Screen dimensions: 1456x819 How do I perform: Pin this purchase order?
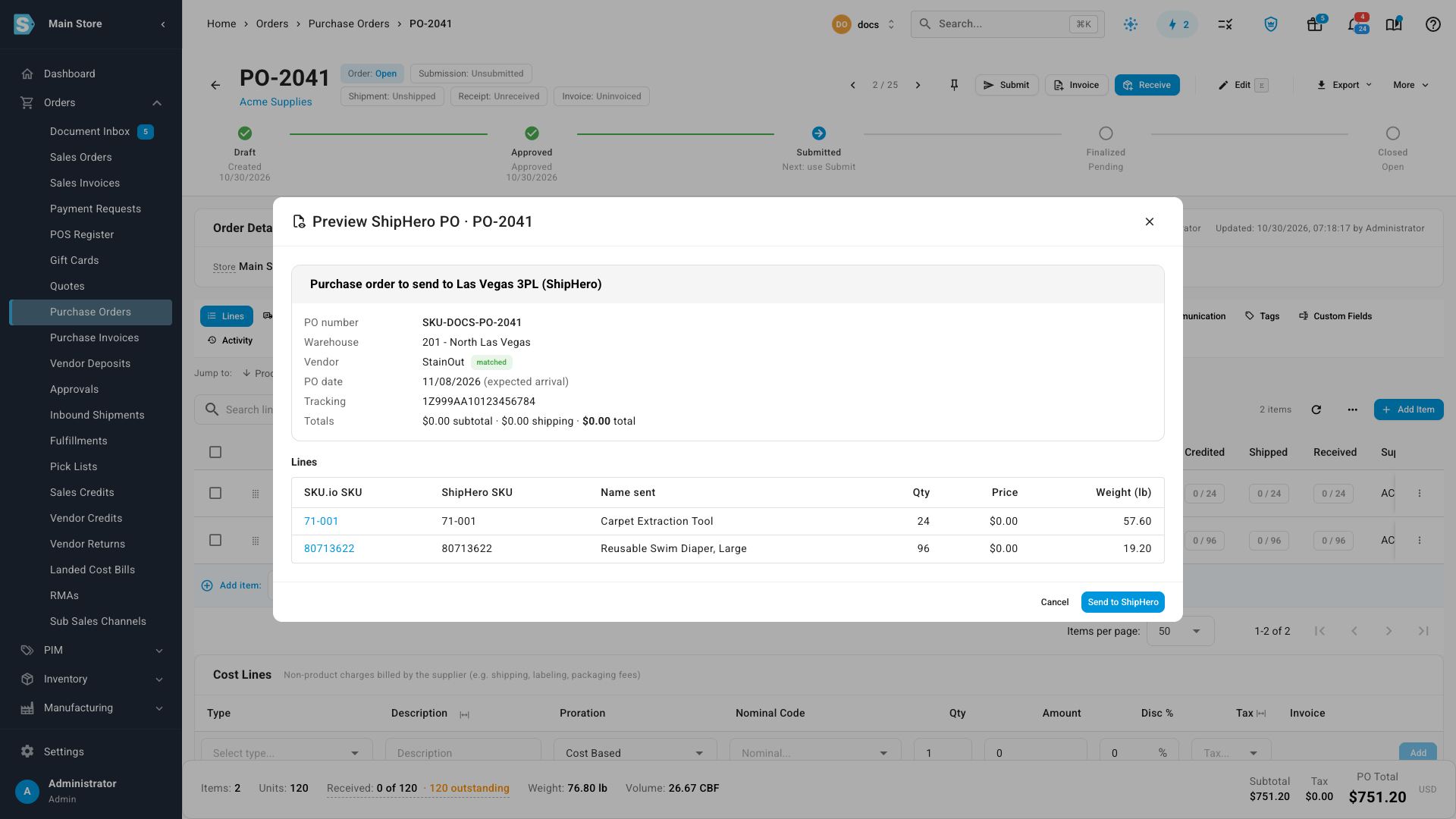(x=954, y=85)
